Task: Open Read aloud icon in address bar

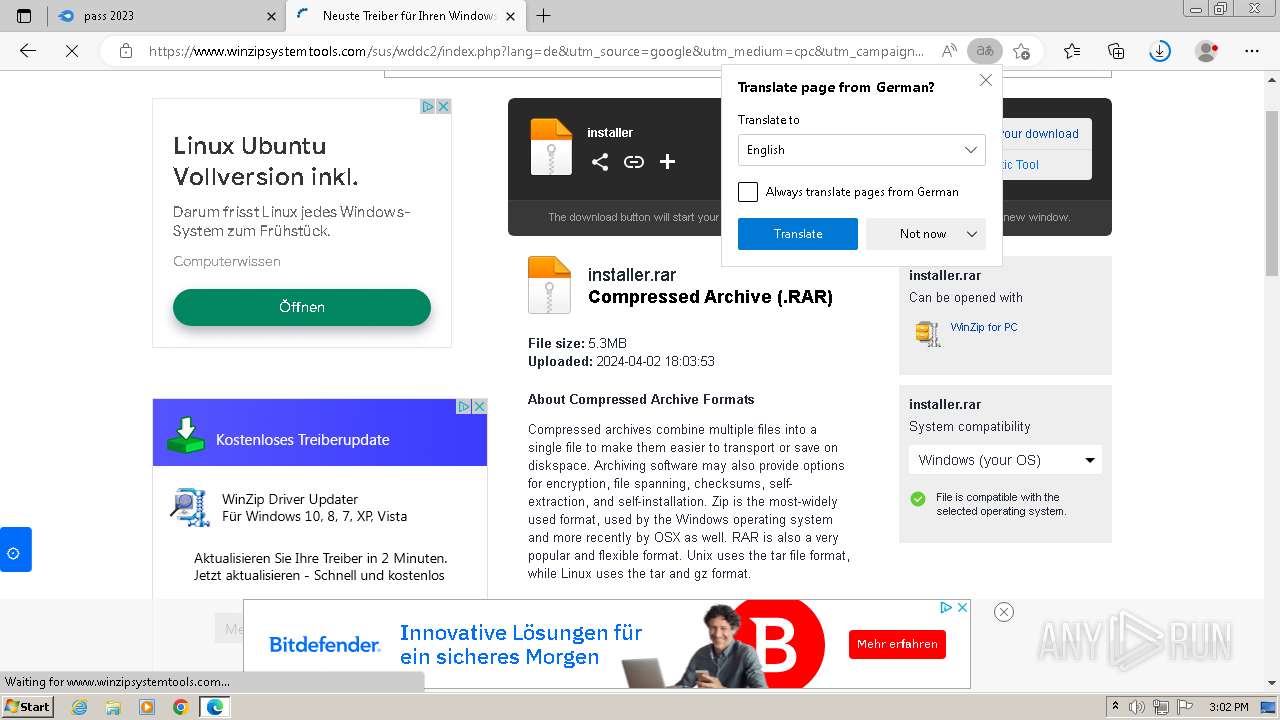Action: [x=949, y=51]
